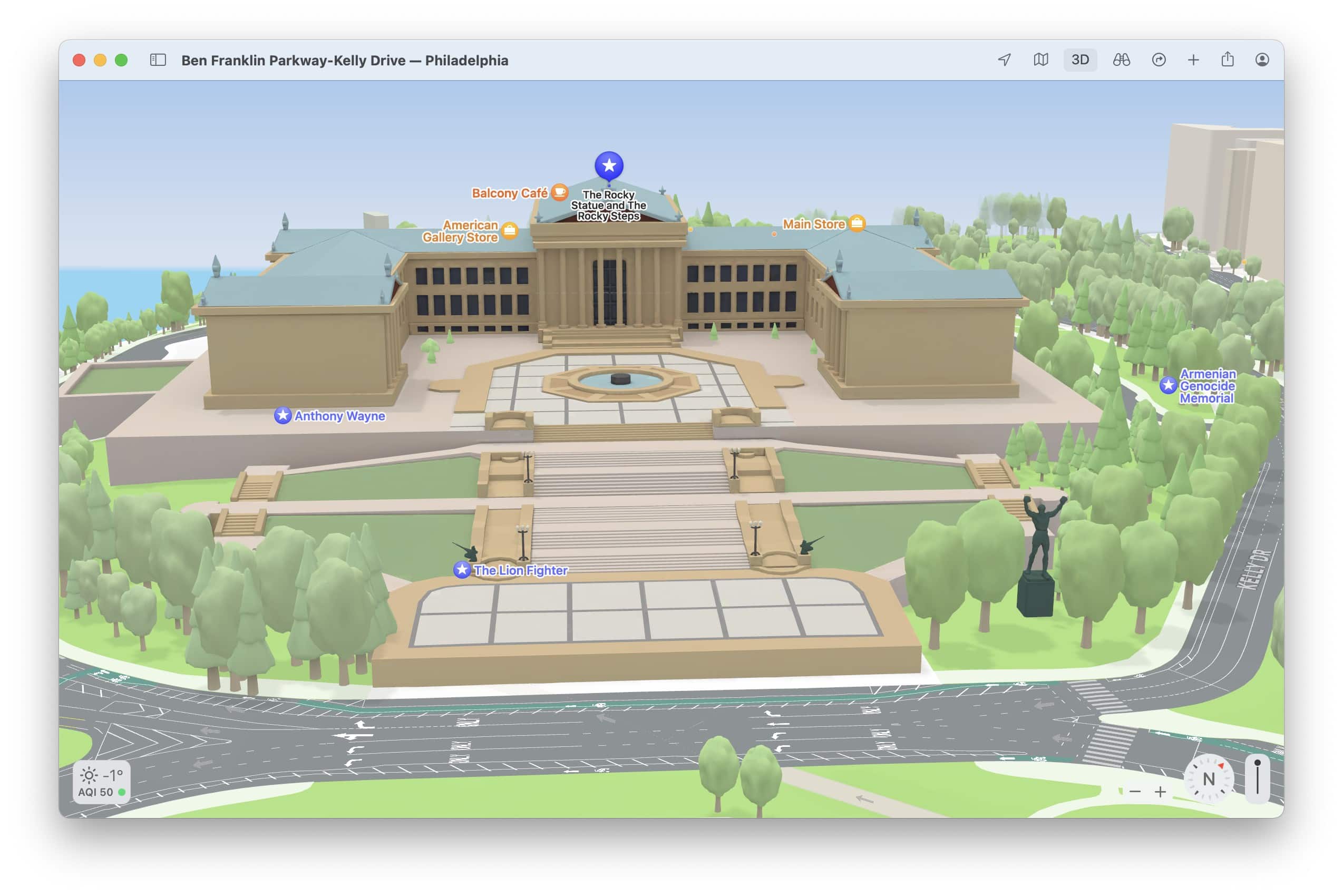
Task: Enter Look Around using the binoculars icon
Action: (1121, 60)
